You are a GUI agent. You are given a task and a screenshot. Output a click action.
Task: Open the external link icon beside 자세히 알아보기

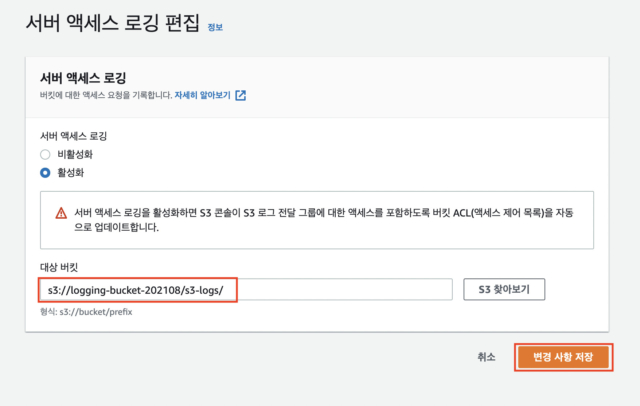point(240,95)
